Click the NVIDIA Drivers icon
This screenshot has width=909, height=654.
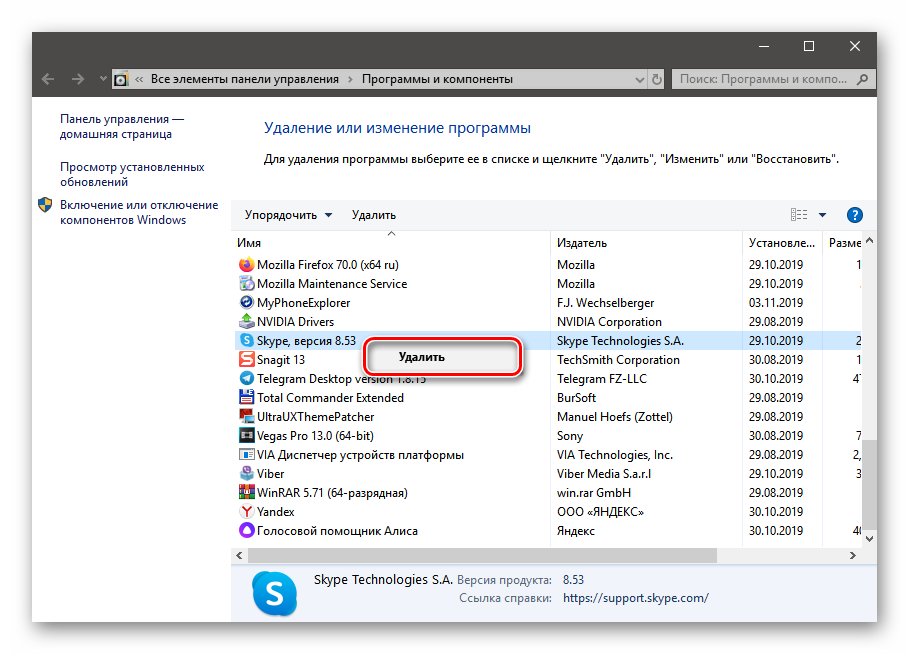[x=247, y=322]
